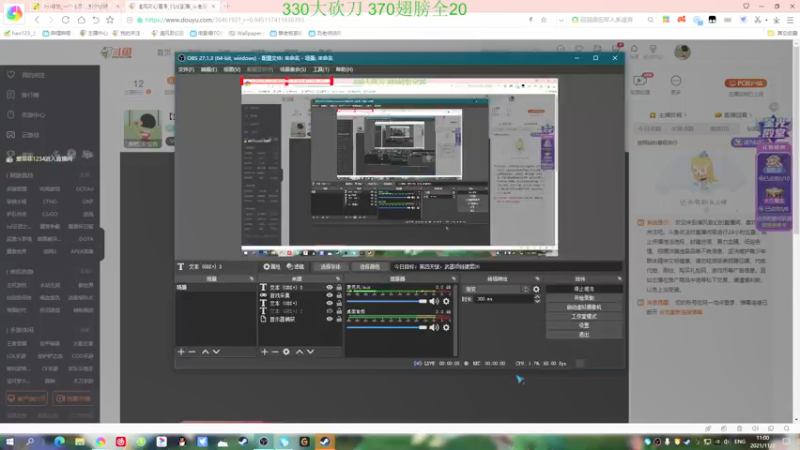The width and height of the screenshot is (800, 450).
Task: Go back in the browser
Action: coord(37,20)
